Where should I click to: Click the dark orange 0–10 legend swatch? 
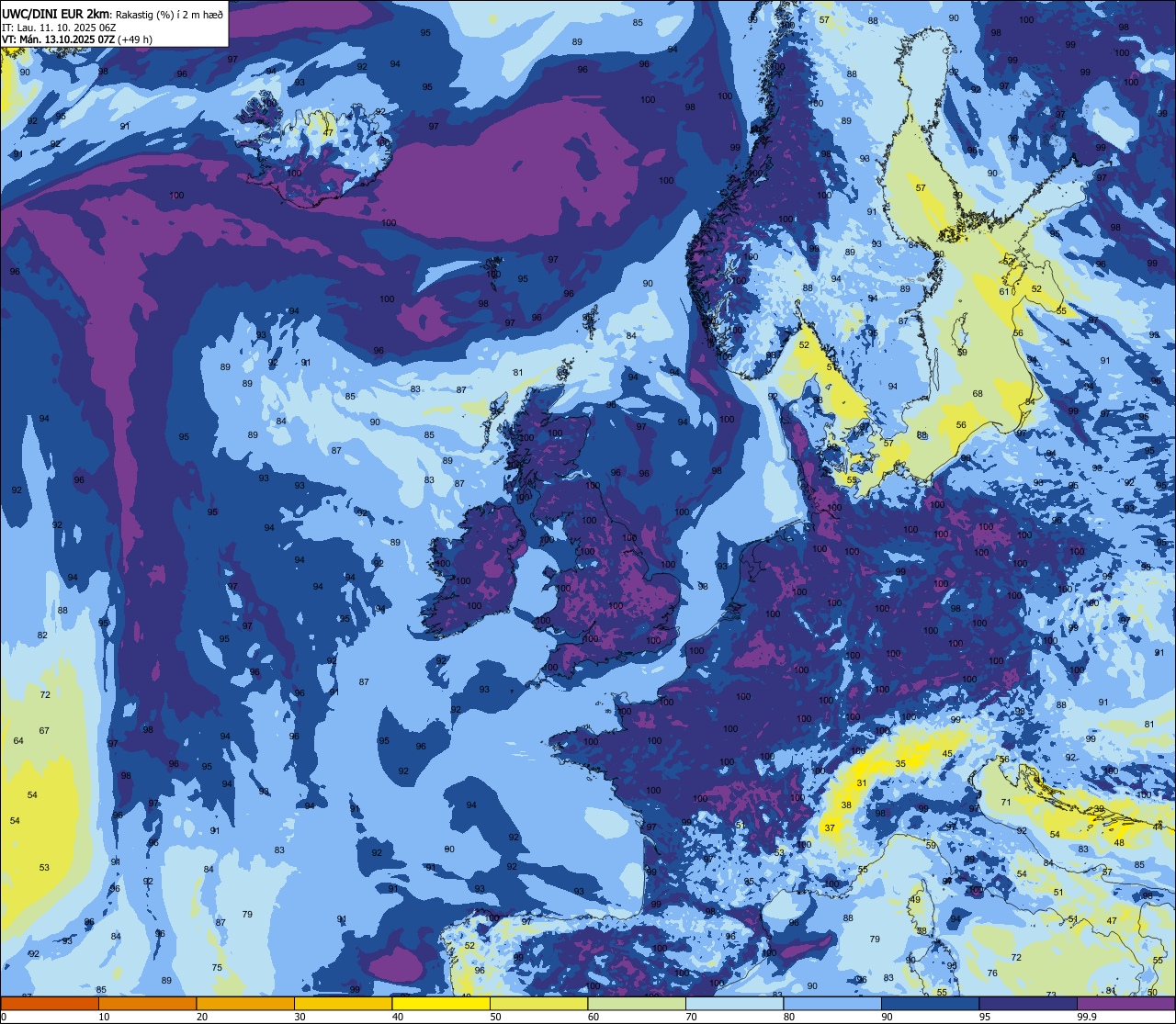50,1004
